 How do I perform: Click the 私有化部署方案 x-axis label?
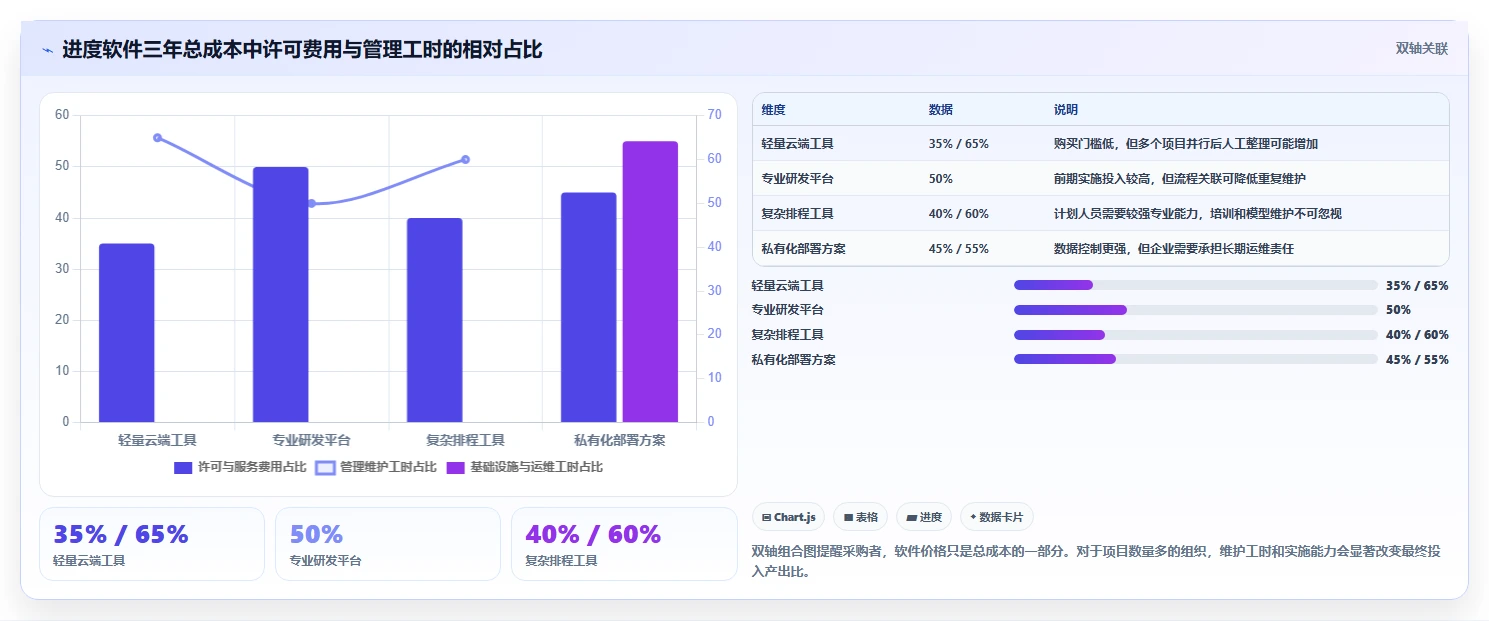(619, 440)
